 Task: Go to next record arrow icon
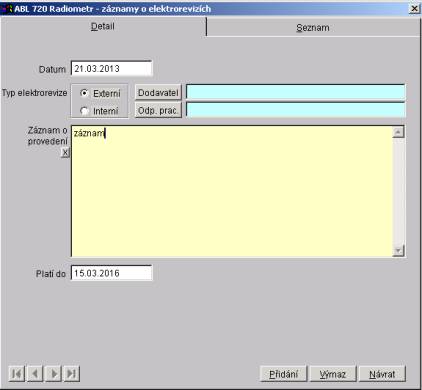(x=54, y=374)
